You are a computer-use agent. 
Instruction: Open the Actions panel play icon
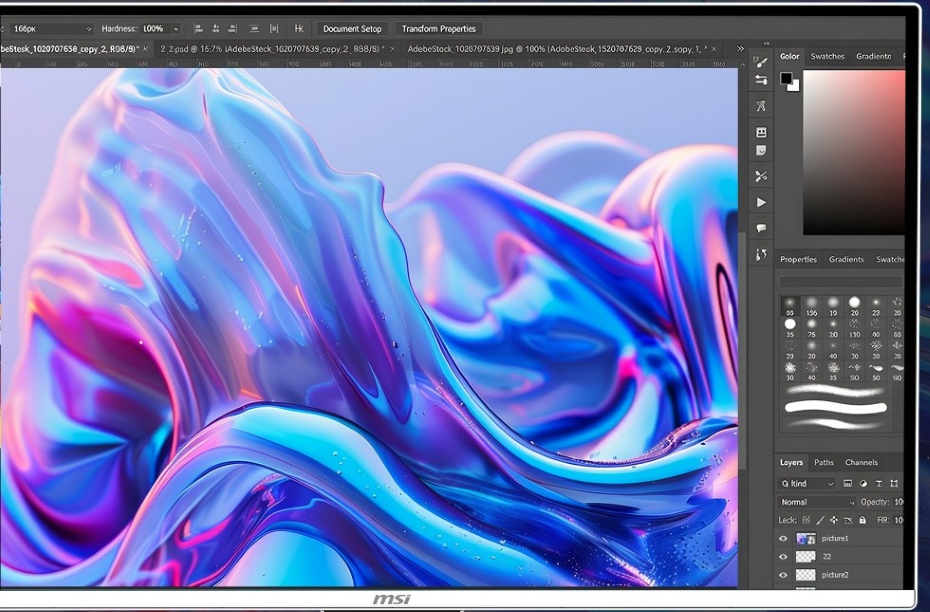tap(761, 203)
